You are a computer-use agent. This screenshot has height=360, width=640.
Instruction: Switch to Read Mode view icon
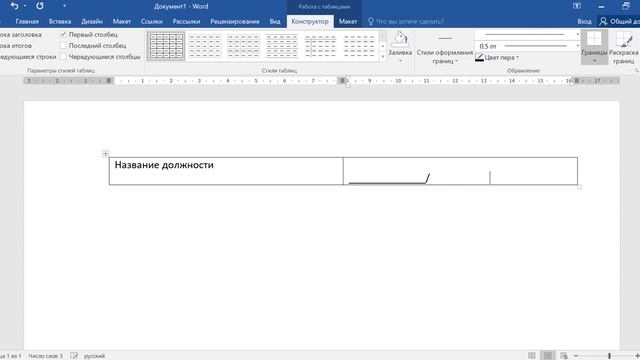531,356
